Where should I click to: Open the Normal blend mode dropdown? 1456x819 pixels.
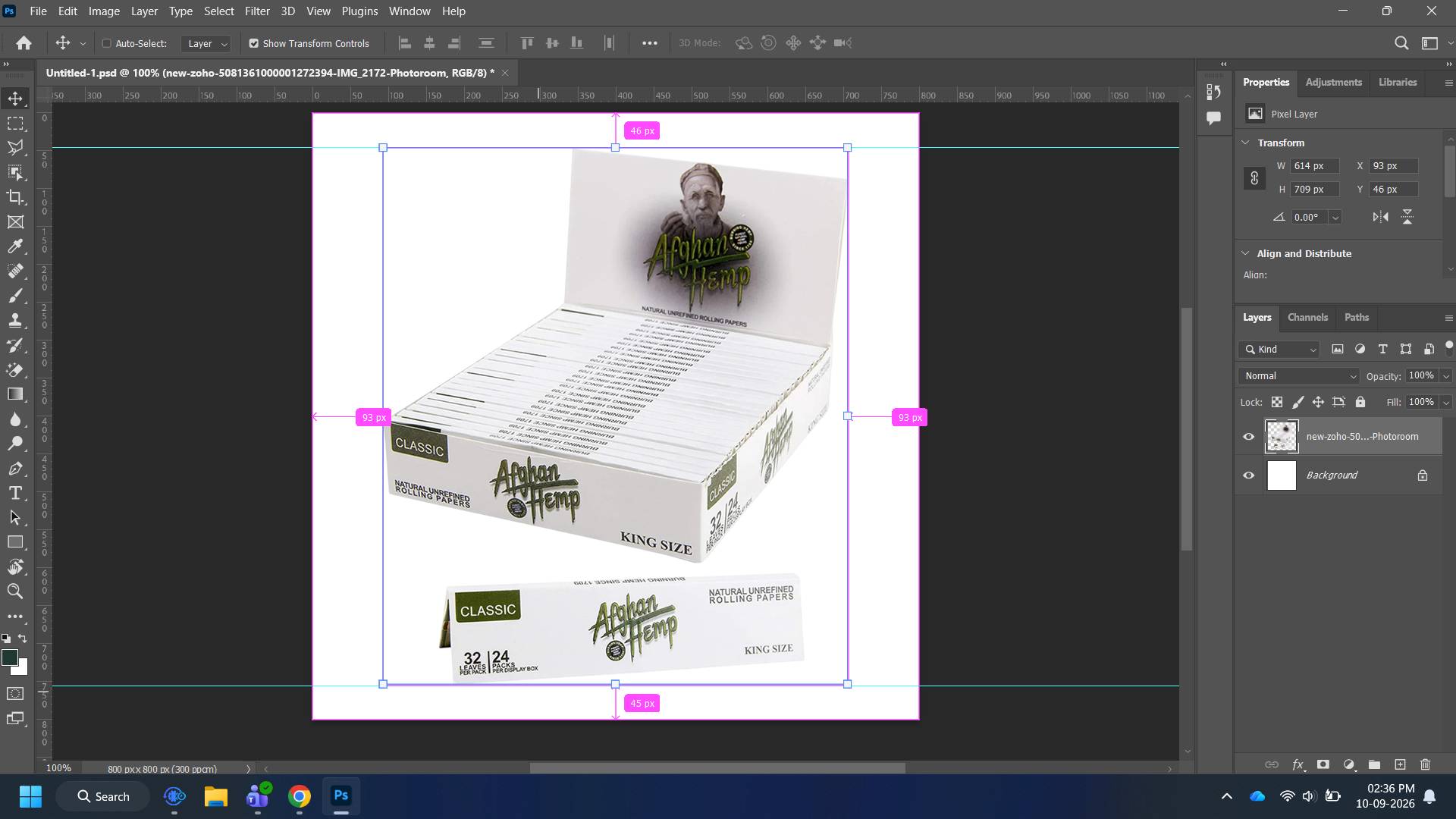click(1299, 376)
